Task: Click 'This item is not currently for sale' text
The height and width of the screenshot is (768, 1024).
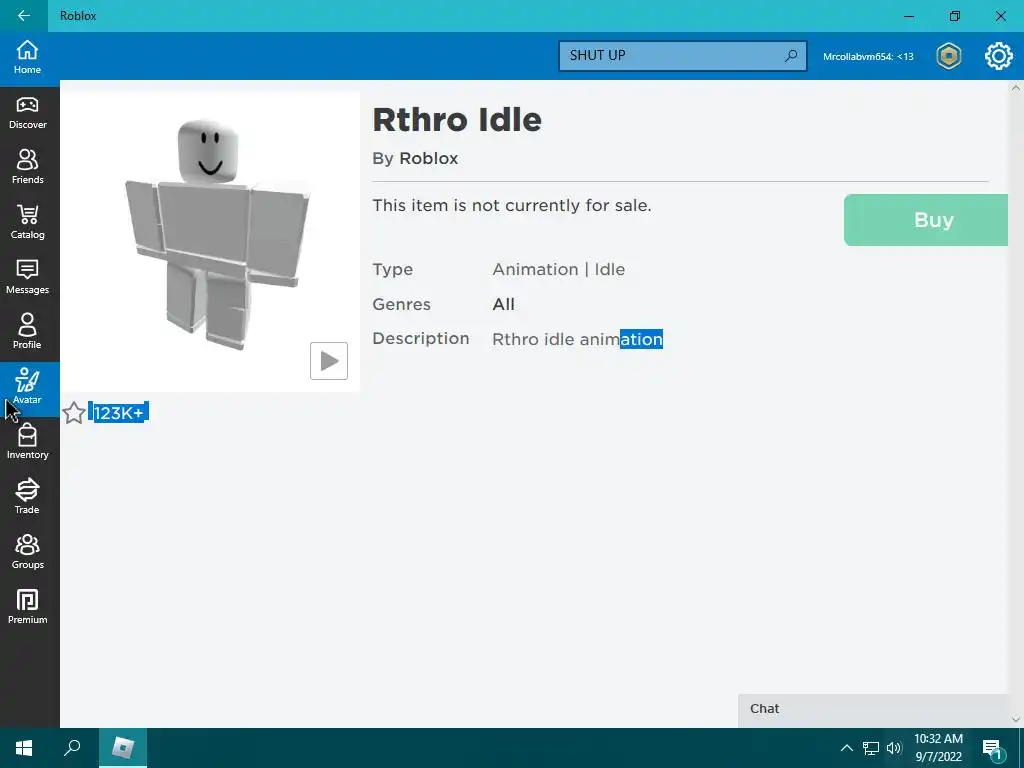Action: click(x=512, y=205)
